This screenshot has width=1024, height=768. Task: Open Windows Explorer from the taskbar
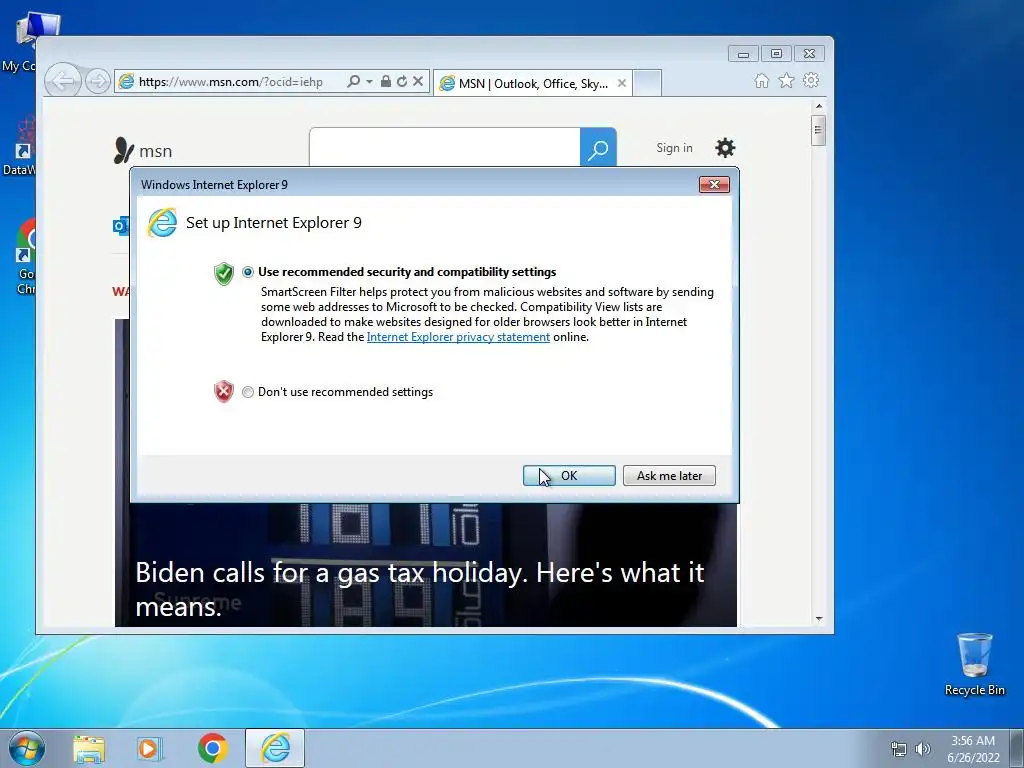click(x=89, y=748)
